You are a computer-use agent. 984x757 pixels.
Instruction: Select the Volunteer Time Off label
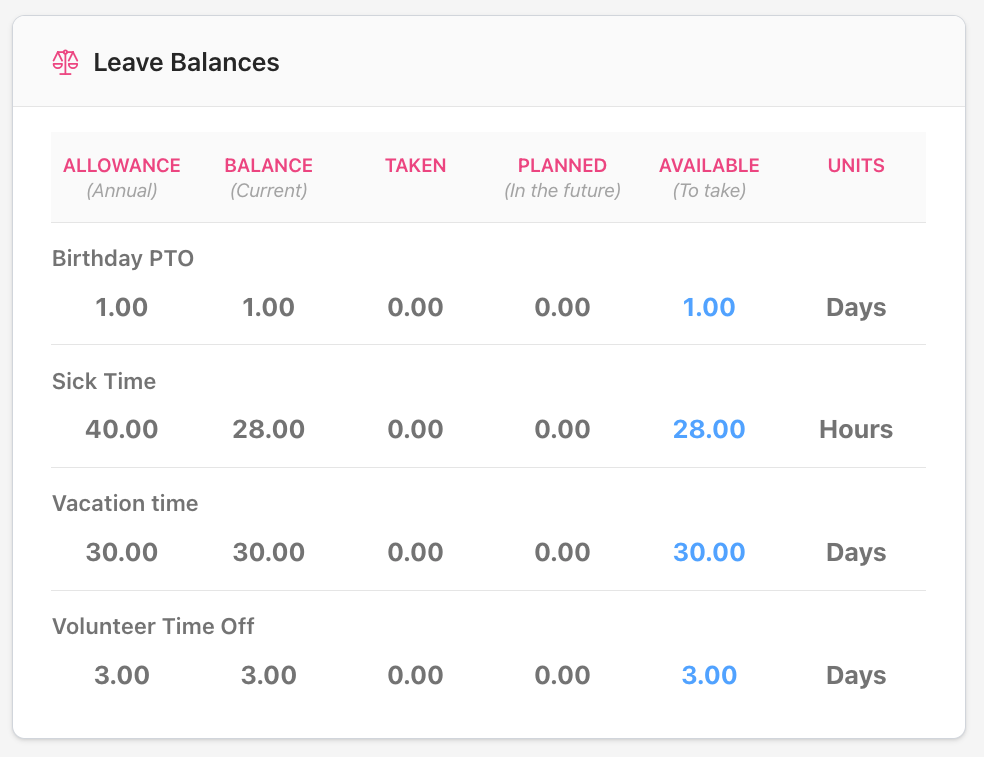(153, 626)
